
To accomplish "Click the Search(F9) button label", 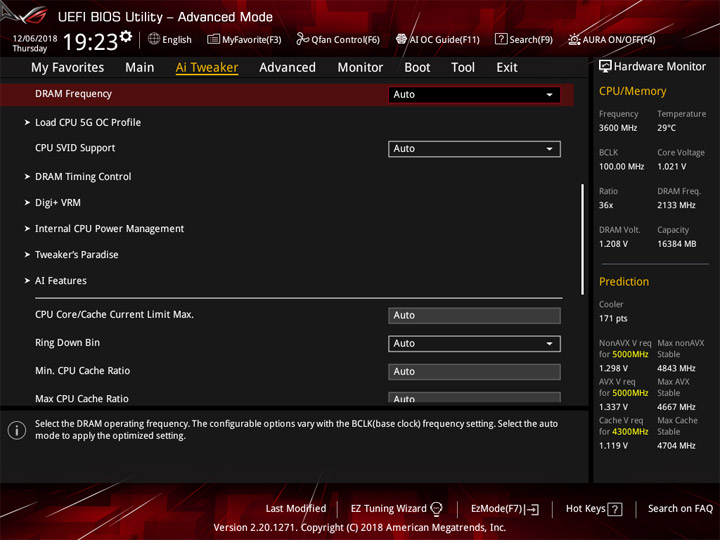I will [x=531, y=39].
